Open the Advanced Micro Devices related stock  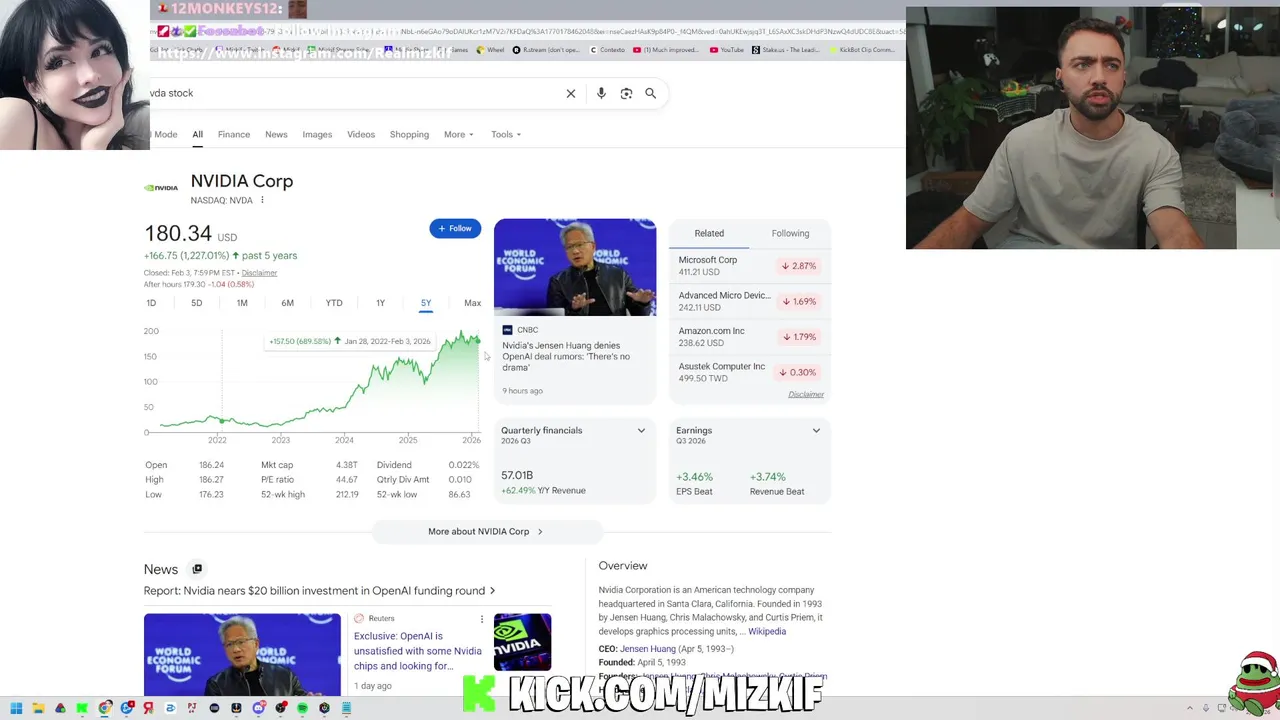pyautogui.click(x=749, y=301)
